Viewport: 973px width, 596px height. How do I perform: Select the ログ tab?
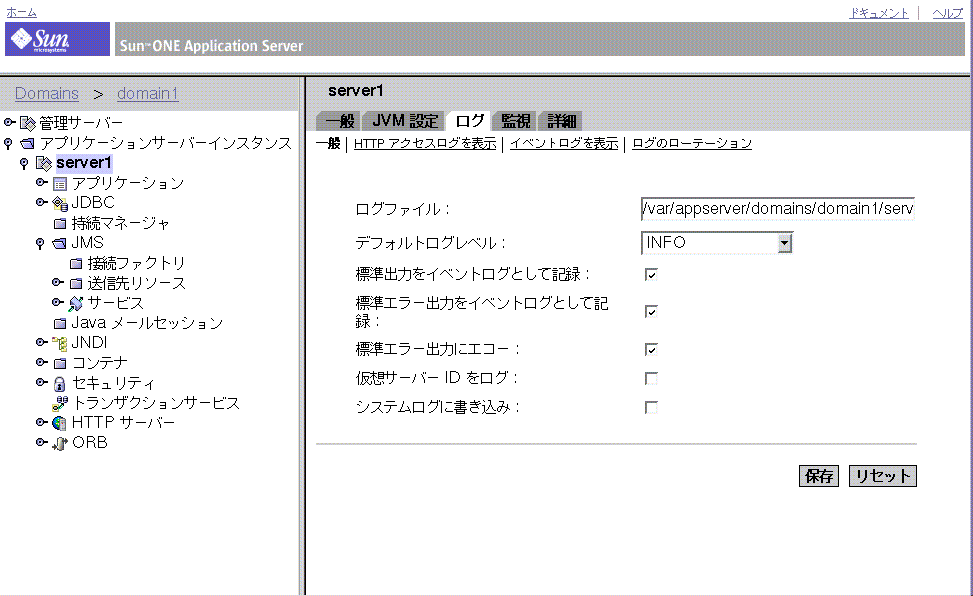[469, 121]
